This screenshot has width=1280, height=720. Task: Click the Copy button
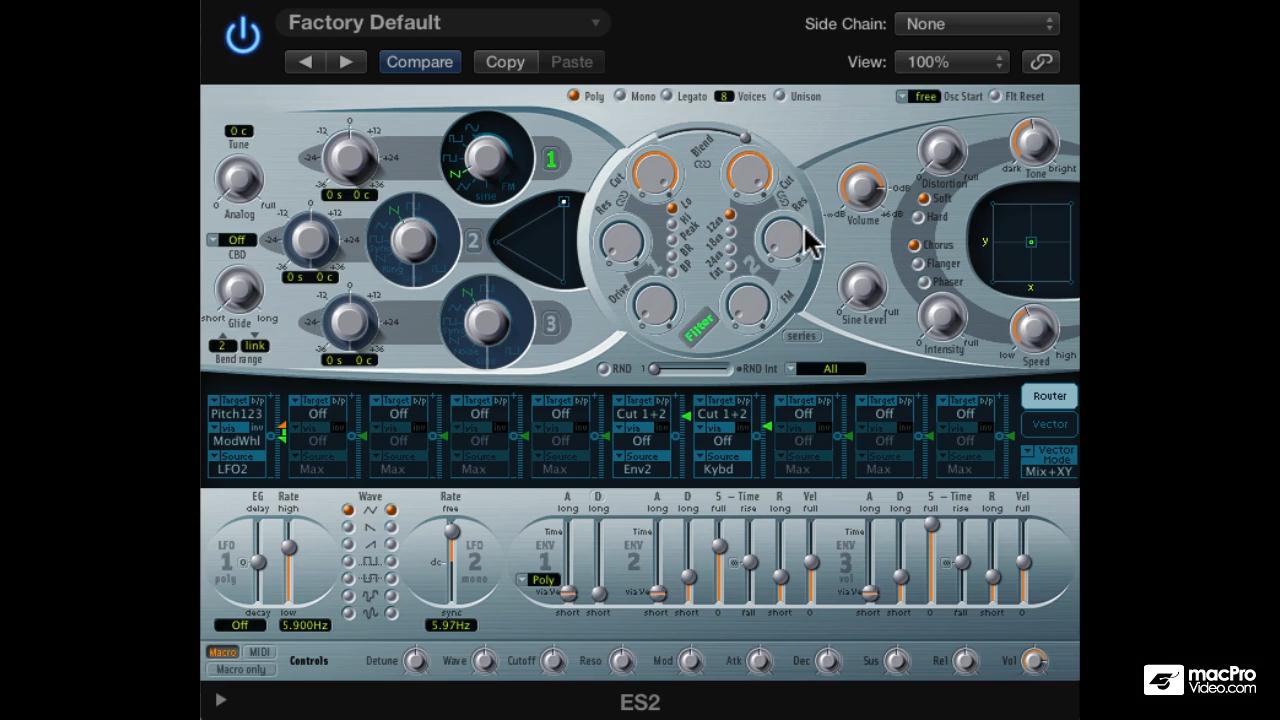[505, 62]
